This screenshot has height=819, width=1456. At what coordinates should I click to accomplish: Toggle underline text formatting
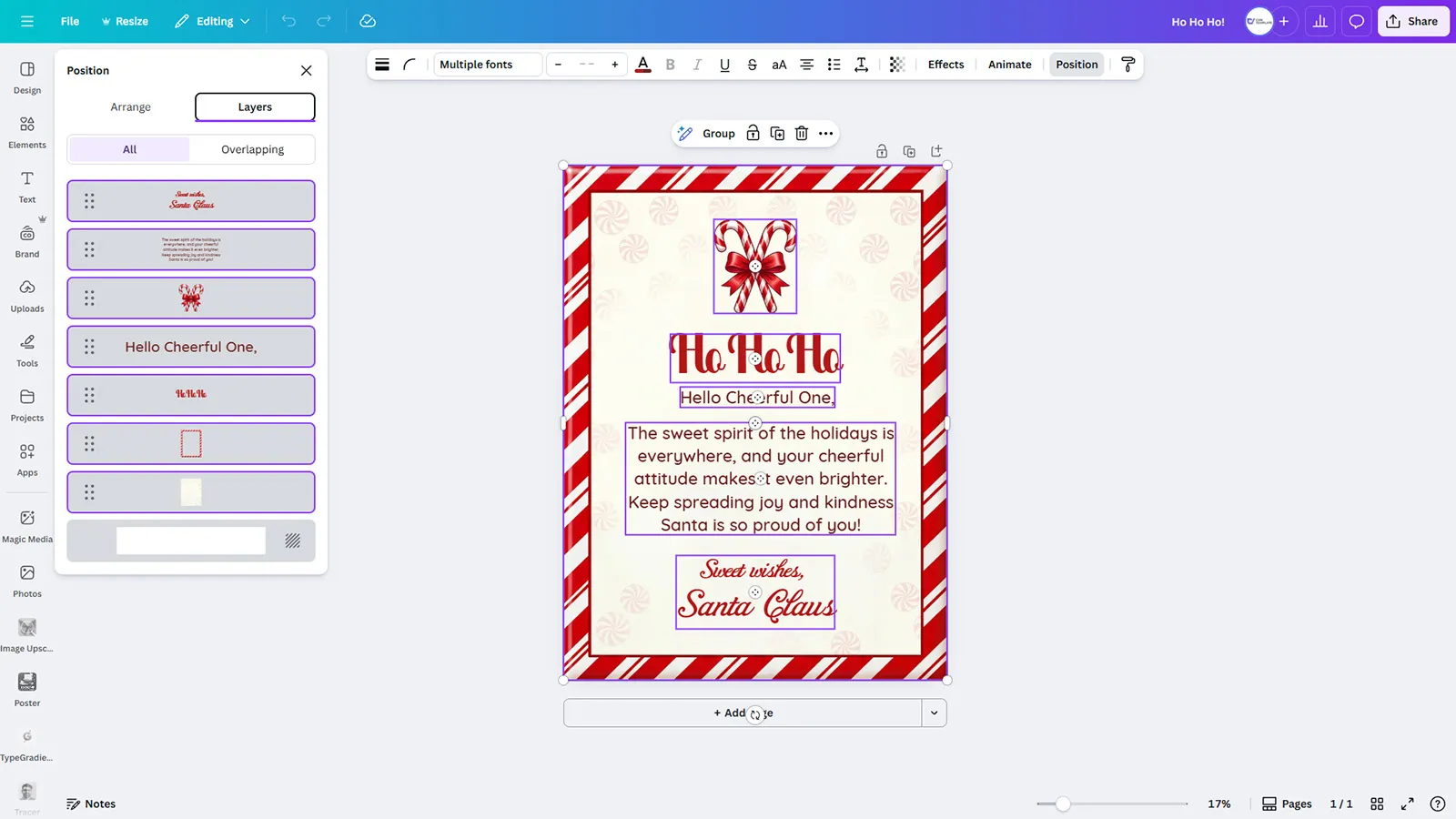click(x=724, y=65)
